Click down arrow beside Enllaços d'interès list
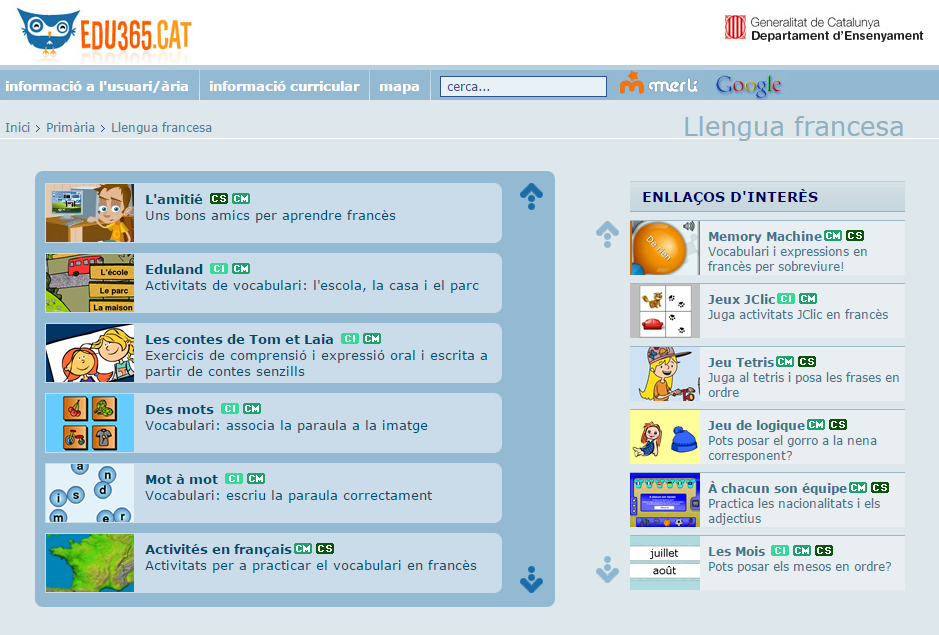The height and width of the screenshot is (635, 939). pos(607,569)
